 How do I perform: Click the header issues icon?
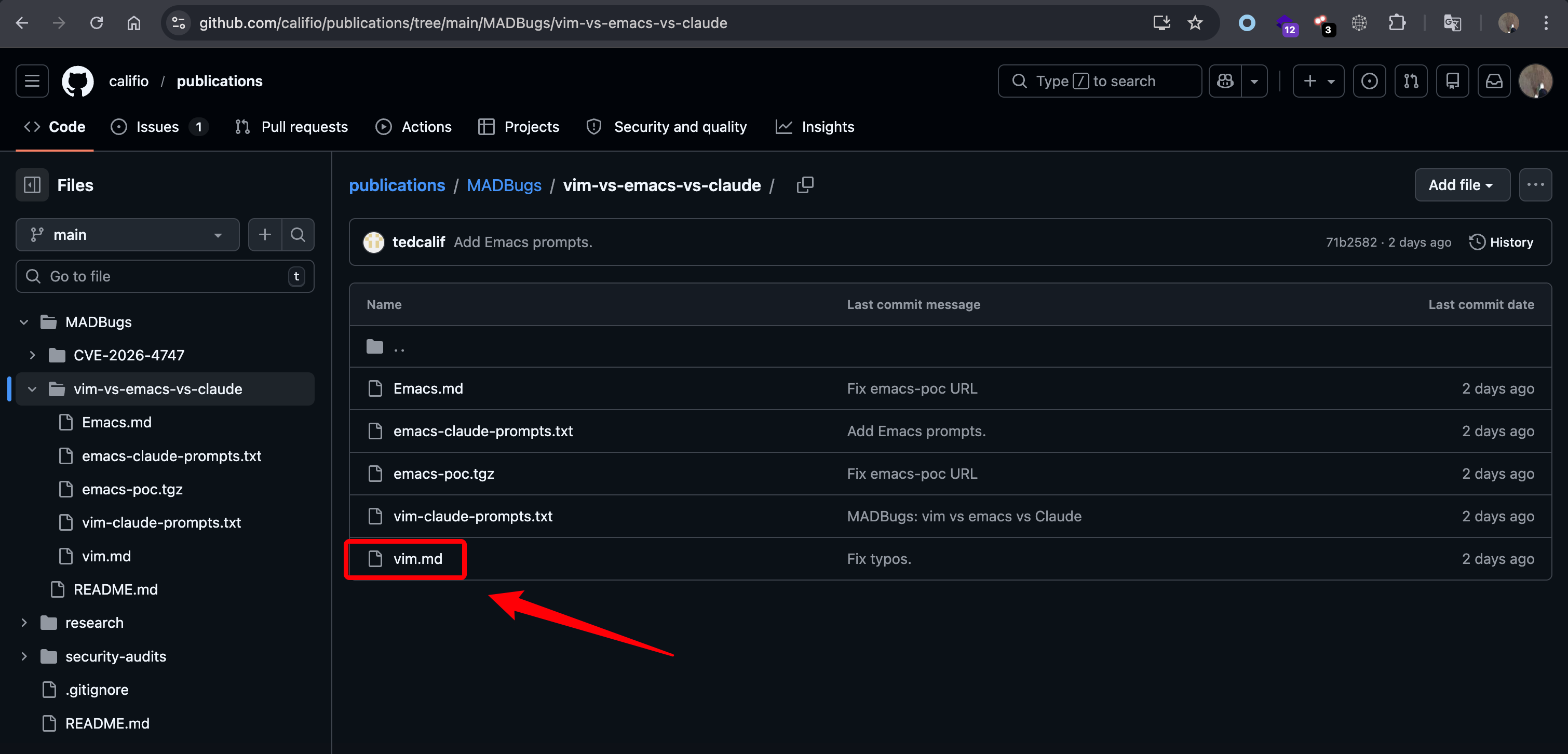coord(1369,81)
